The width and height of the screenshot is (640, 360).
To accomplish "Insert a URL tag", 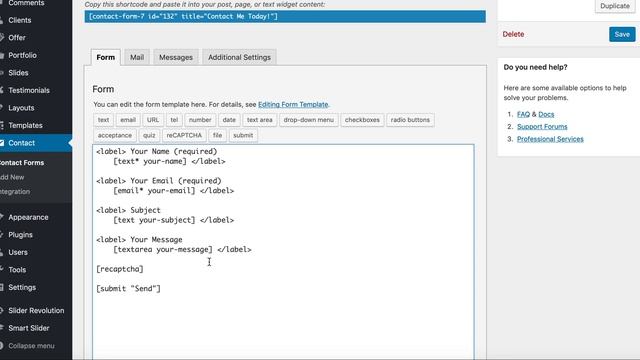I will coord(153,120).
